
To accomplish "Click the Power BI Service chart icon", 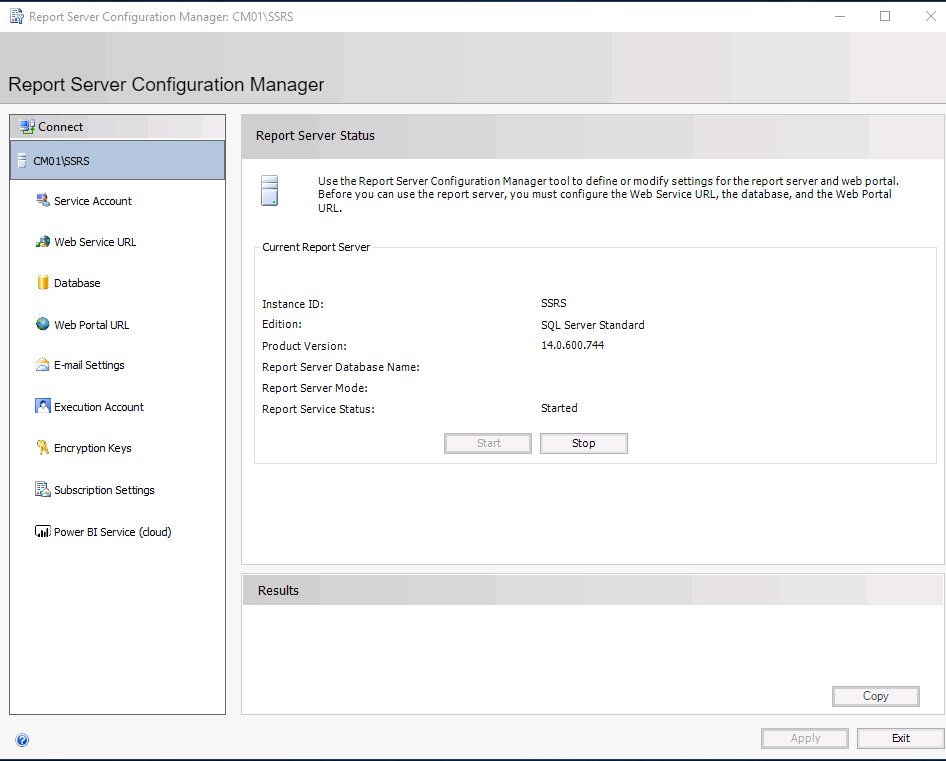I will 43,531.
